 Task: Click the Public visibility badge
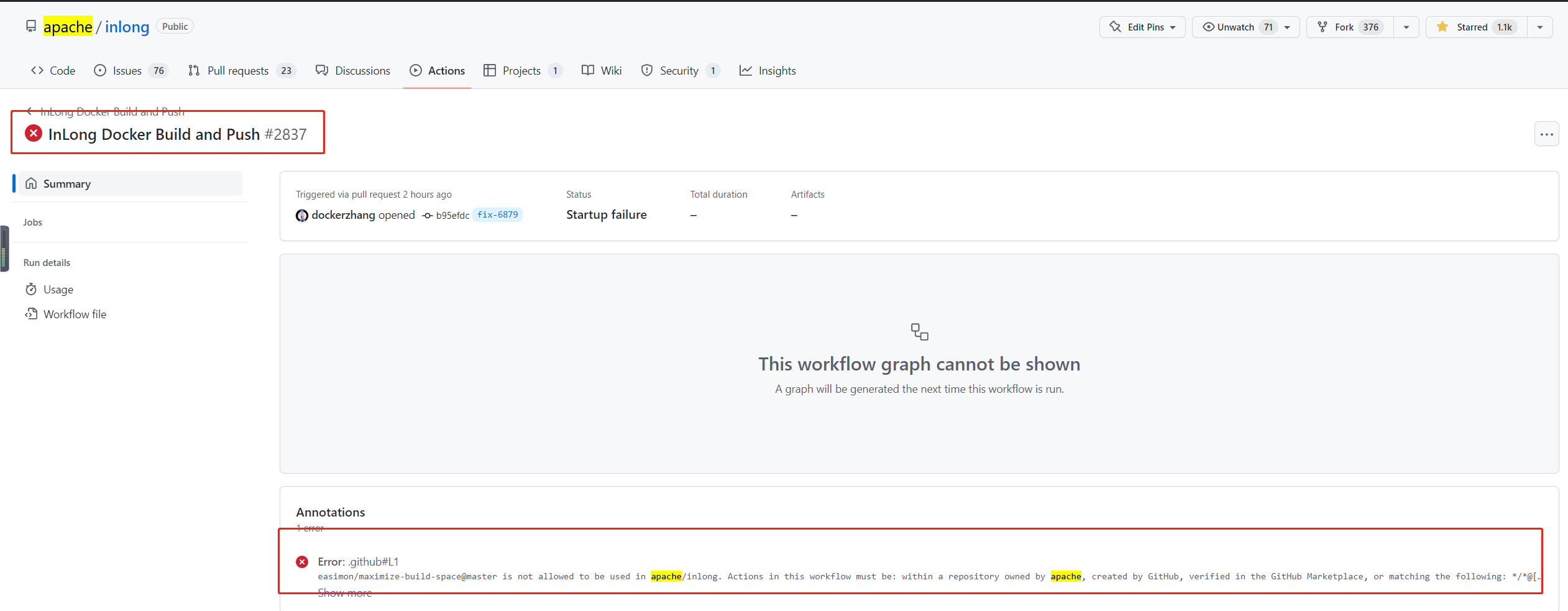175,26
